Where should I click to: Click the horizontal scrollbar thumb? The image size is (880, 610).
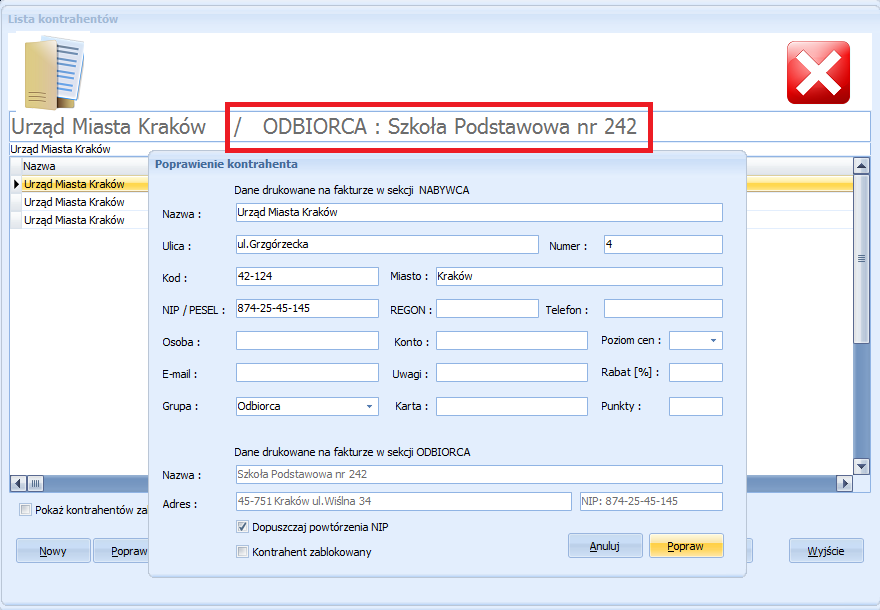[35, 483]
